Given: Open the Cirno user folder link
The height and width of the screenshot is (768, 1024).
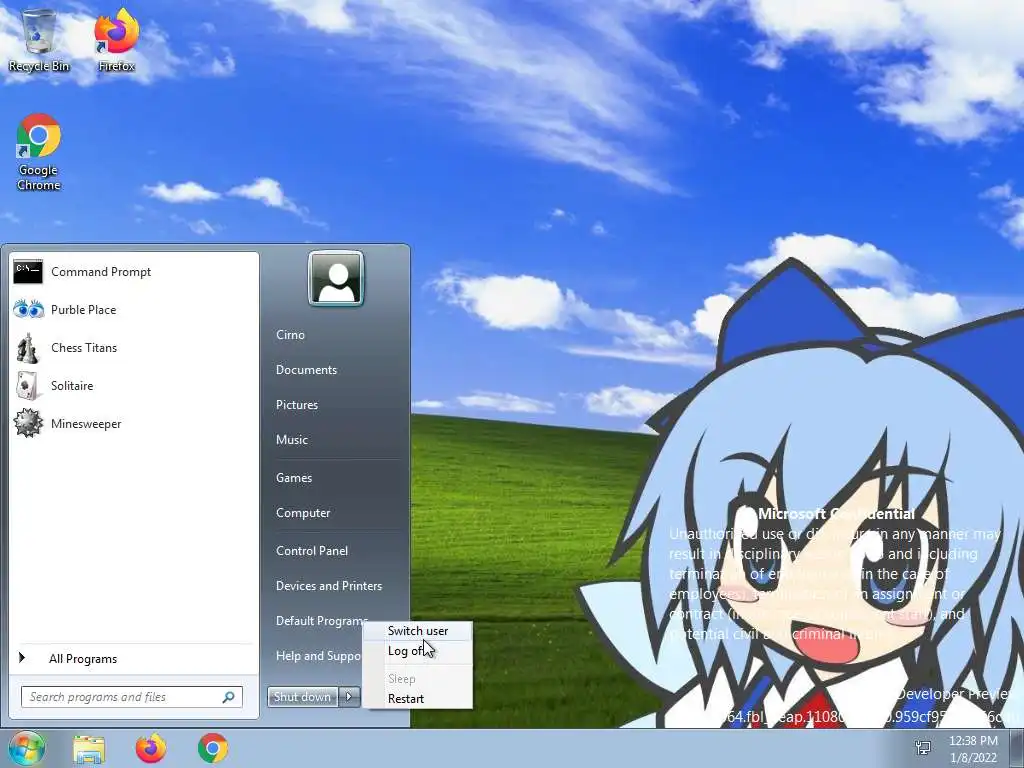Looking at the screenshot, I should [x=290, y=334].
